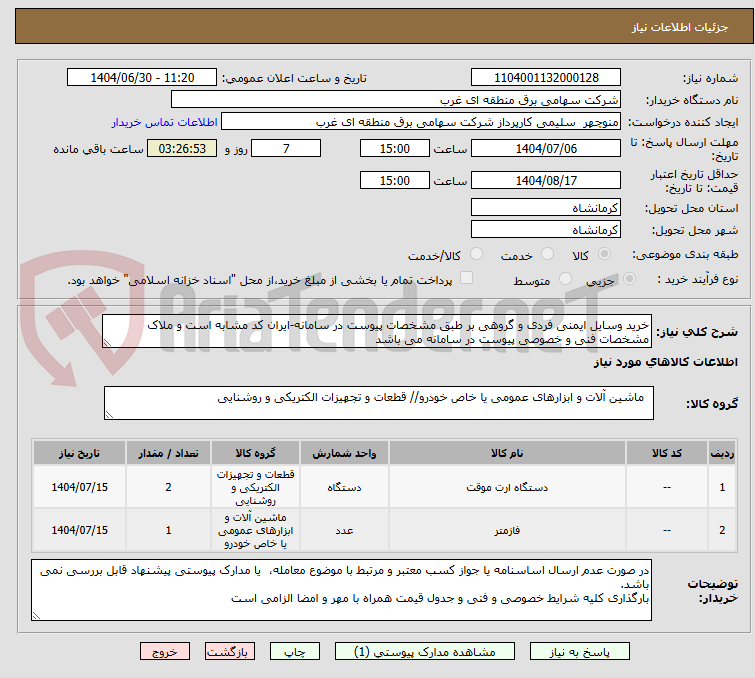Click the چاپ print button
This screenshot has height=678, width=755.
295,652
